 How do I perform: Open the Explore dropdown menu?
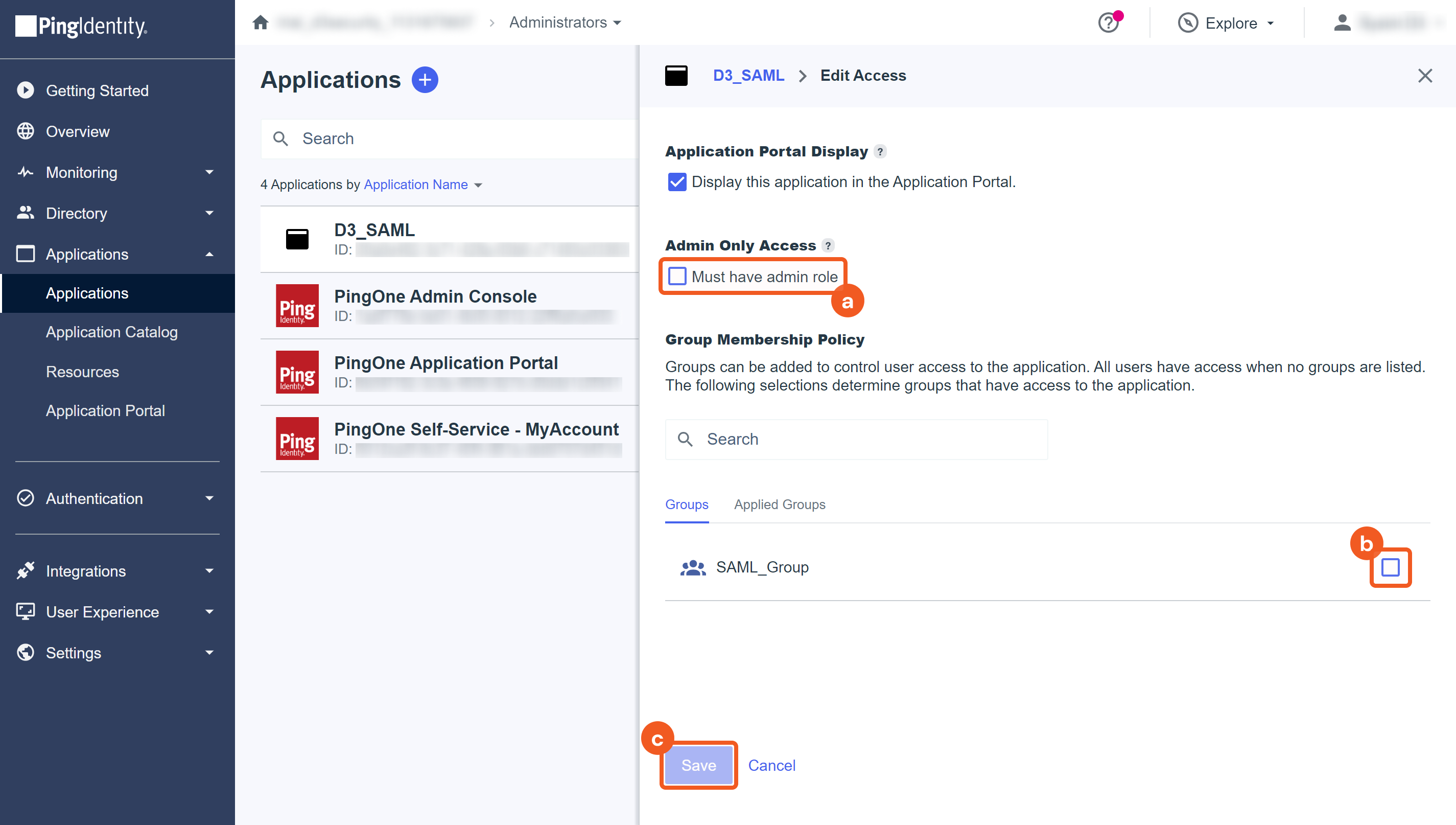pyautogui.click(x=1227, y=23)
